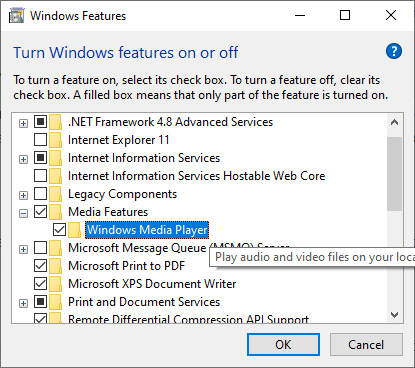This screenshot has width=415, height=368.
Task: Select the Legacy Components label
Action: tap(122, 194)
